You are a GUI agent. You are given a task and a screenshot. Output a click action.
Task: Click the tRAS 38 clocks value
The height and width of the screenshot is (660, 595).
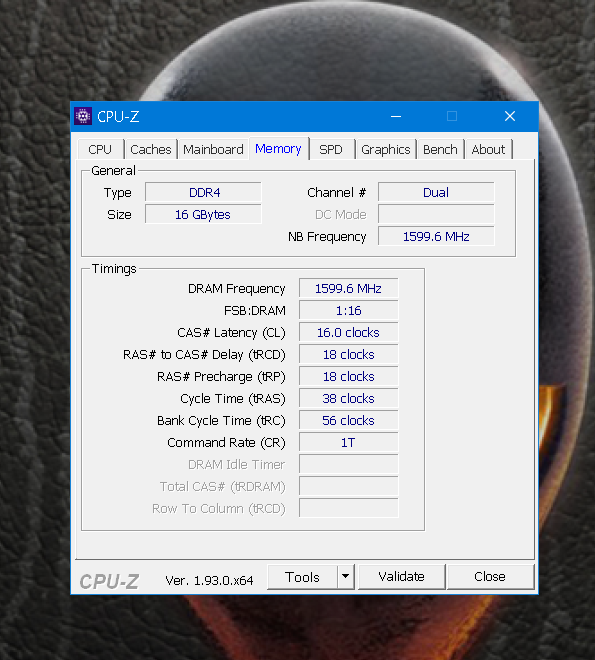[x=348, y=399]
